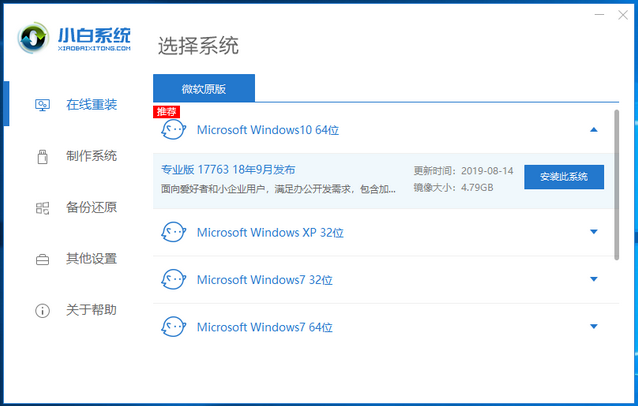Image resolution: width=638 pixels, height=406 pixels.
Task: Open the 在线重装 menu item
Action: 92,105
